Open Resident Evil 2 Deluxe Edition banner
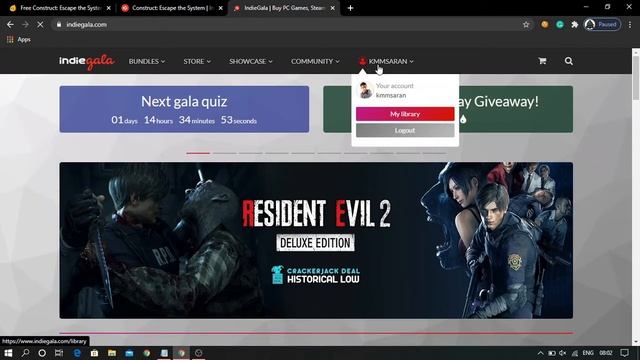640x360 pixels. coord(316,240)
